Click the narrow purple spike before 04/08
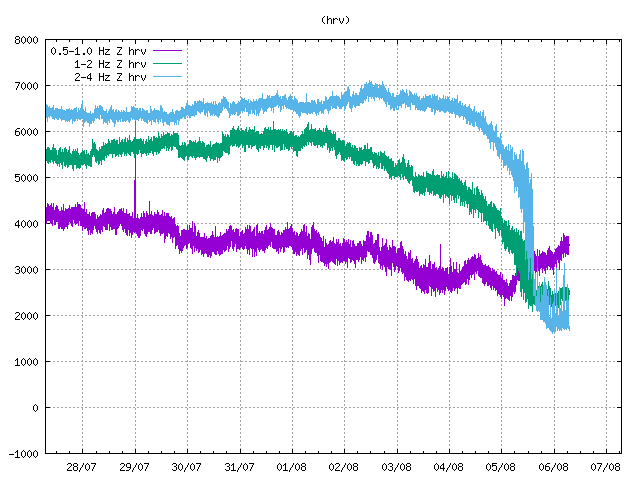 pyautogui.click(x=440, y=255)
